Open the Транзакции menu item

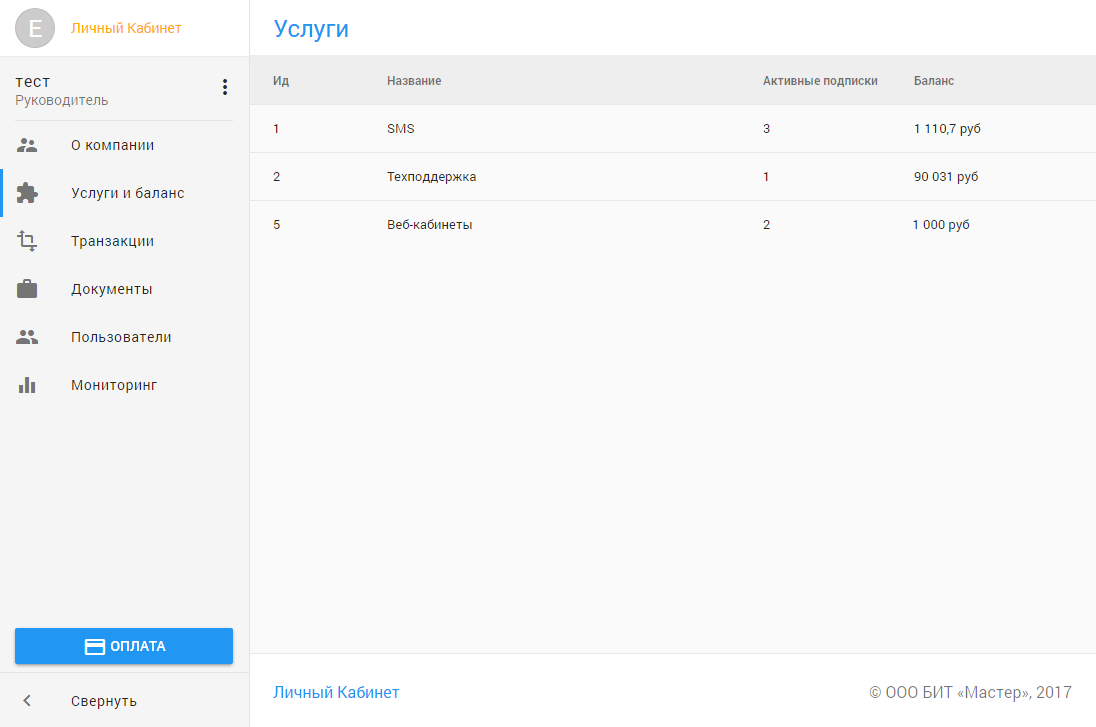point(112,241)
